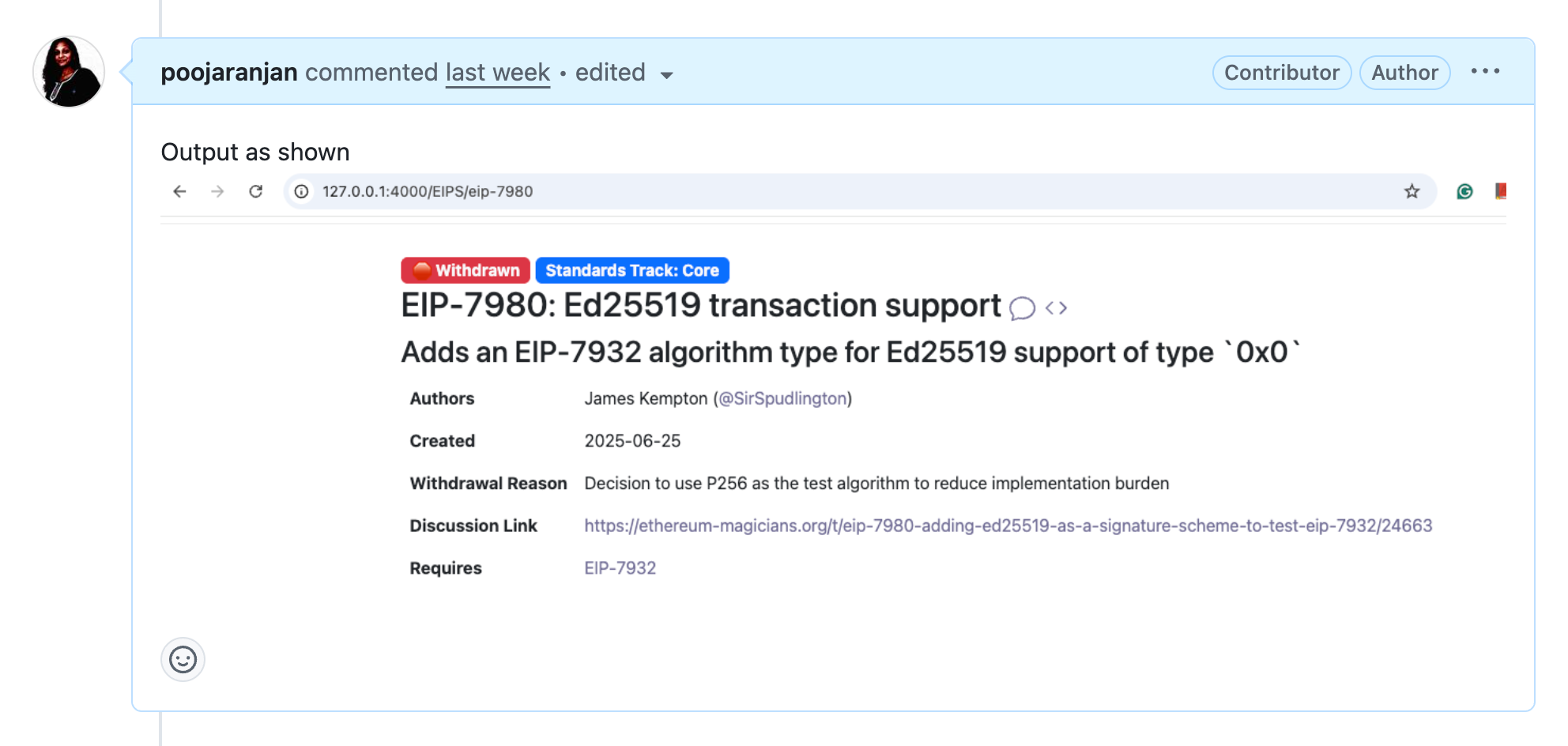Click the discussion speech bubble icon beside title
Screen dimensions: 1568x746
pos(1022,308)
